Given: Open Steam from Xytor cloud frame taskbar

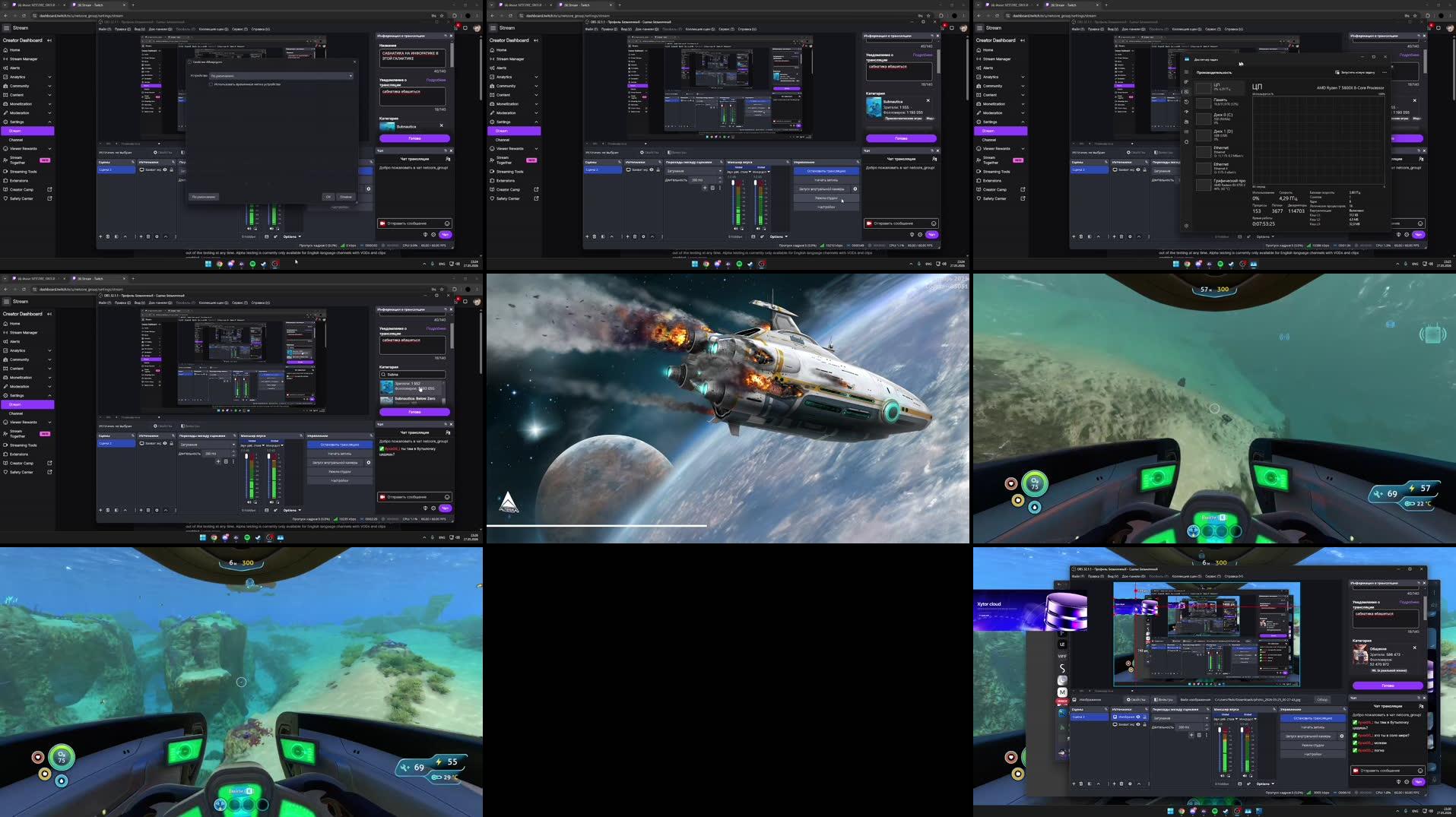Looking at the screenshot, I should point(1226,811).
